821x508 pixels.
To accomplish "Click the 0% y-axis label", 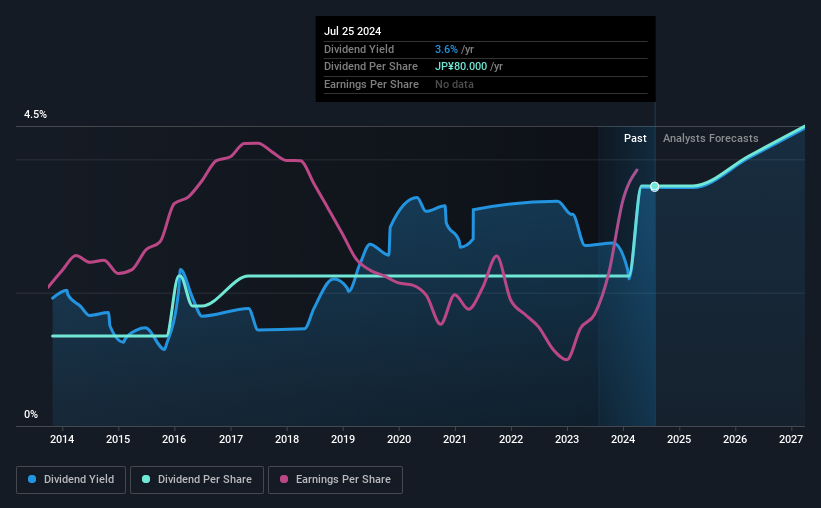I will click(31, 414).
